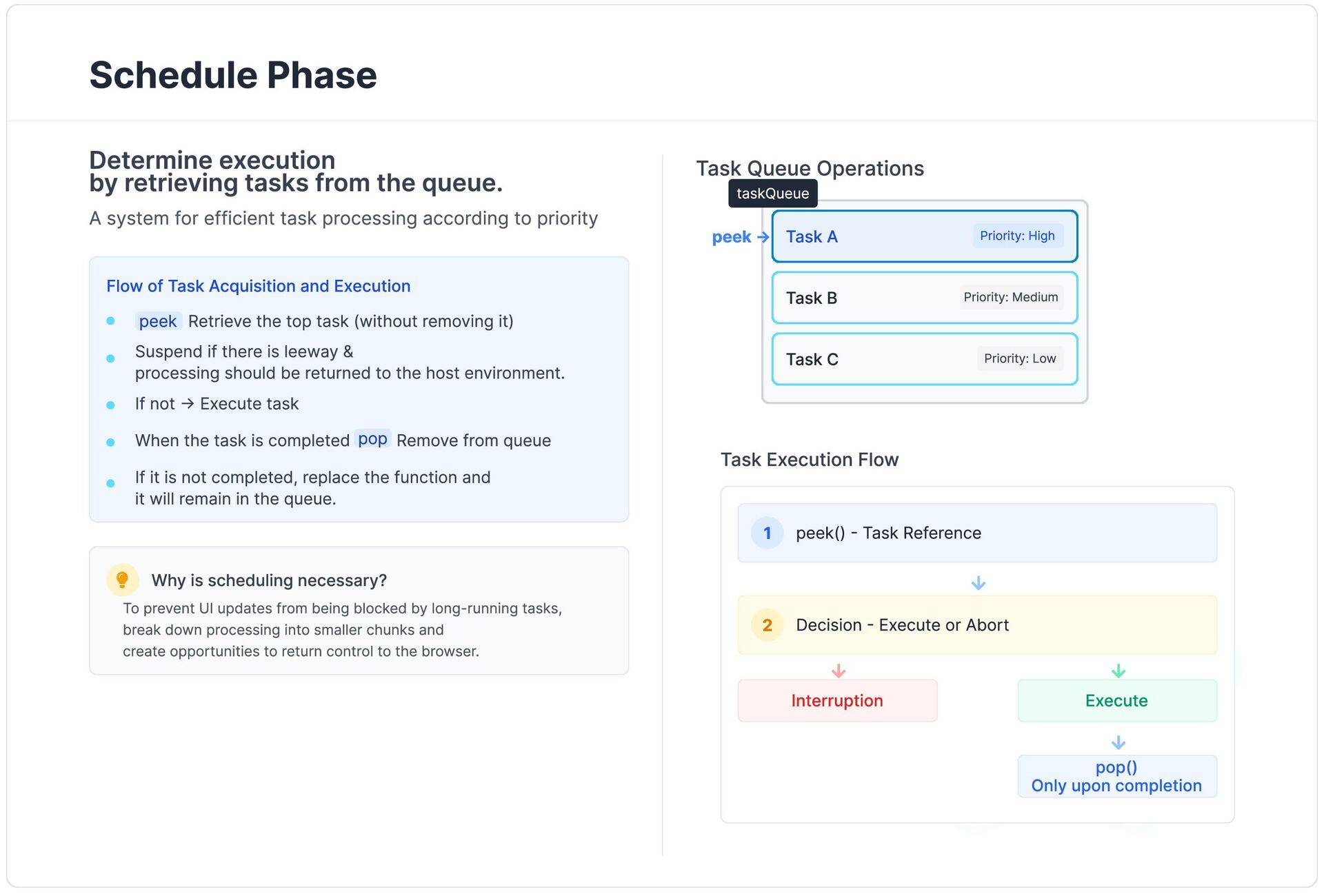Select the Task A queue item
The height and width of the screenshot is (896, 1324).
pos(924,236)
